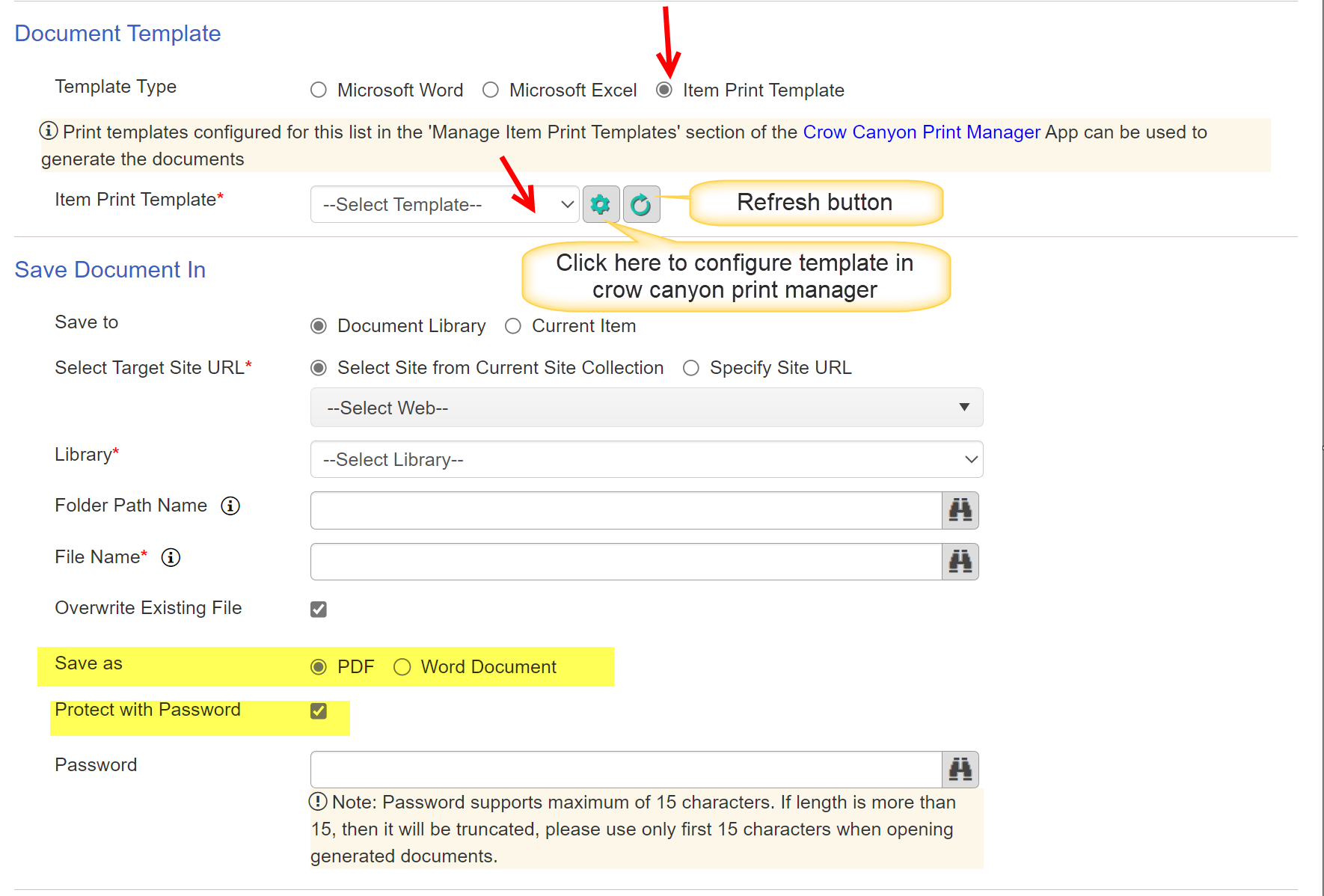Screen dimensions: 1324x896
Task: Select Microsoft Excel template type
Action: coord(491,90)
